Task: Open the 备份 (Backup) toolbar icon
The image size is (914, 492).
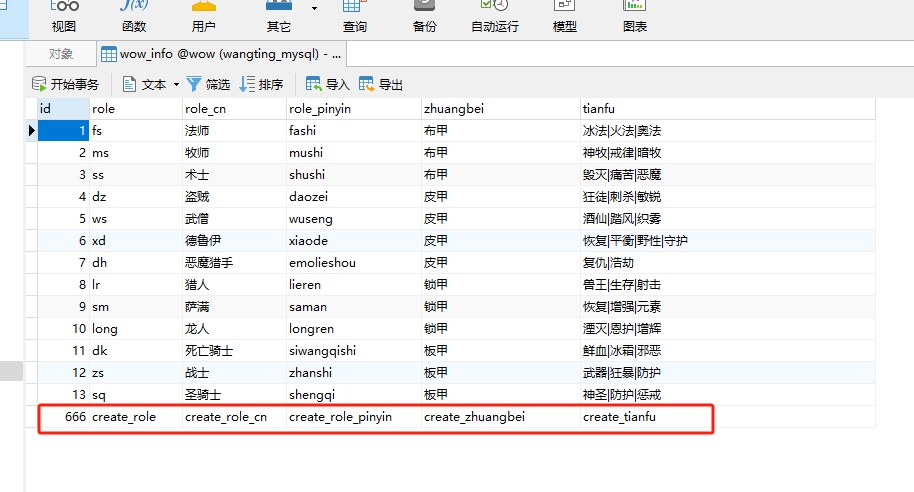Action: click(424, 17)
